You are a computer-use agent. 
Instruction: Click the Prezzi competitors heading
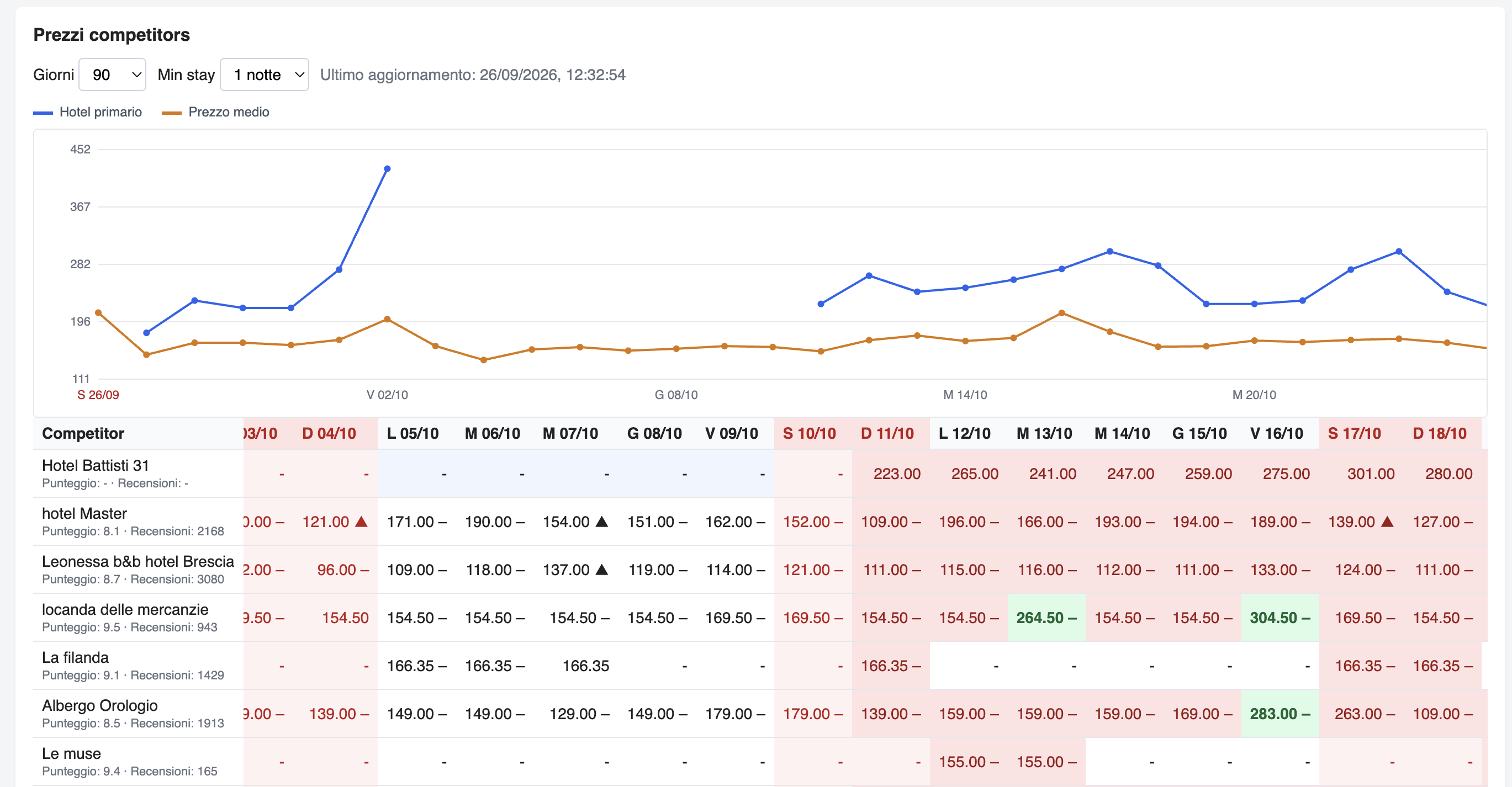coord(112,35)
